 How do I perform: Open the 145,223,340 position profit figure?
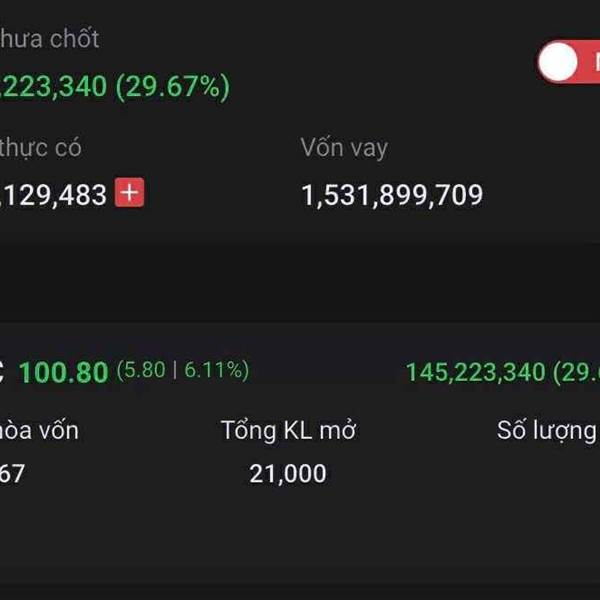(476, 372)
